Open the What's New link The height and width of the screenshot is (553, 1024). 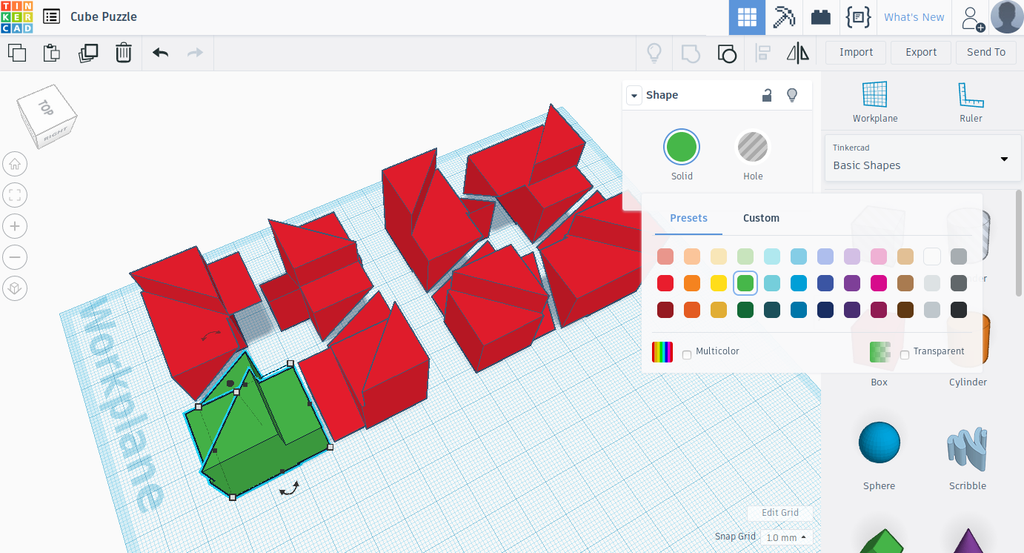(x=914, y=17)
